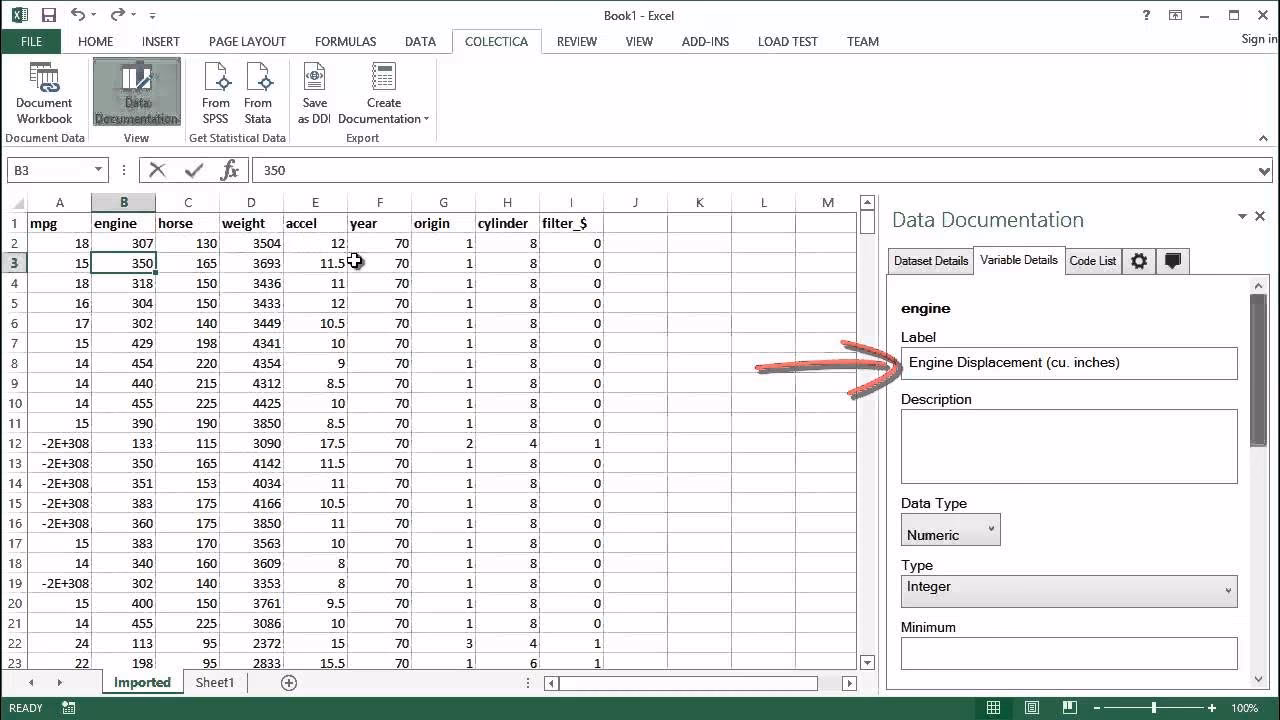Screen dimensions: 1280x720
Task: Select Page Layout view in the status bar
Action: point(1032,707)
